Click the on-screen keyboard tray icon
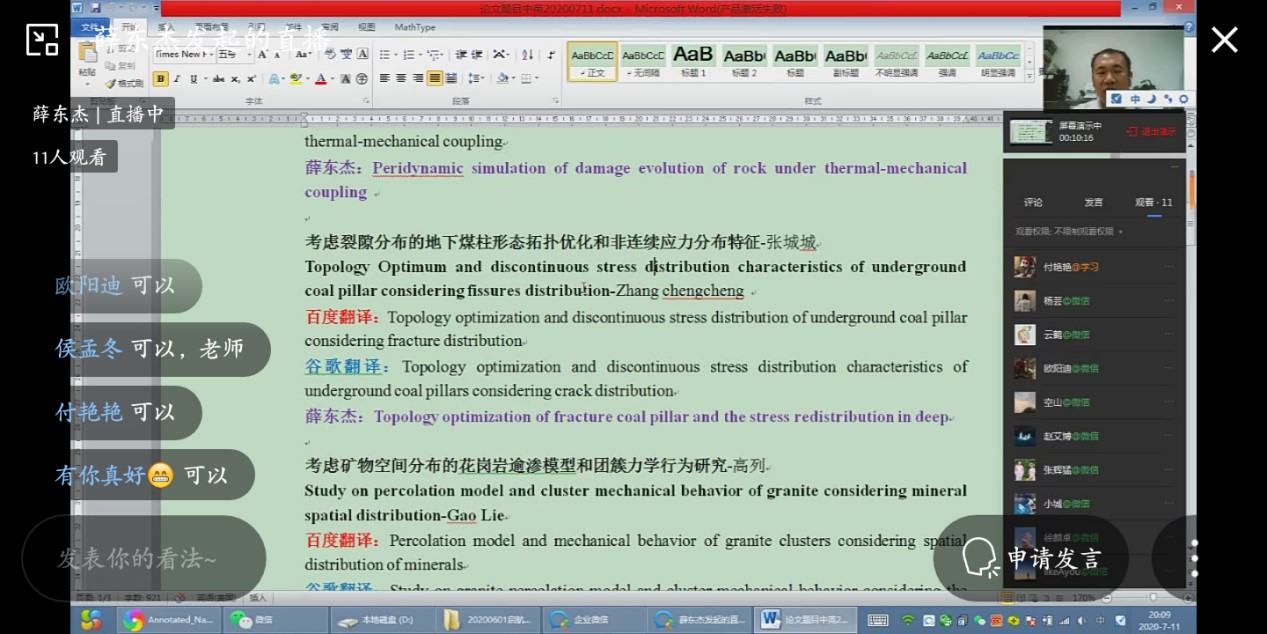The height and width of the screenshot is (634, 1267). point(877,620)
